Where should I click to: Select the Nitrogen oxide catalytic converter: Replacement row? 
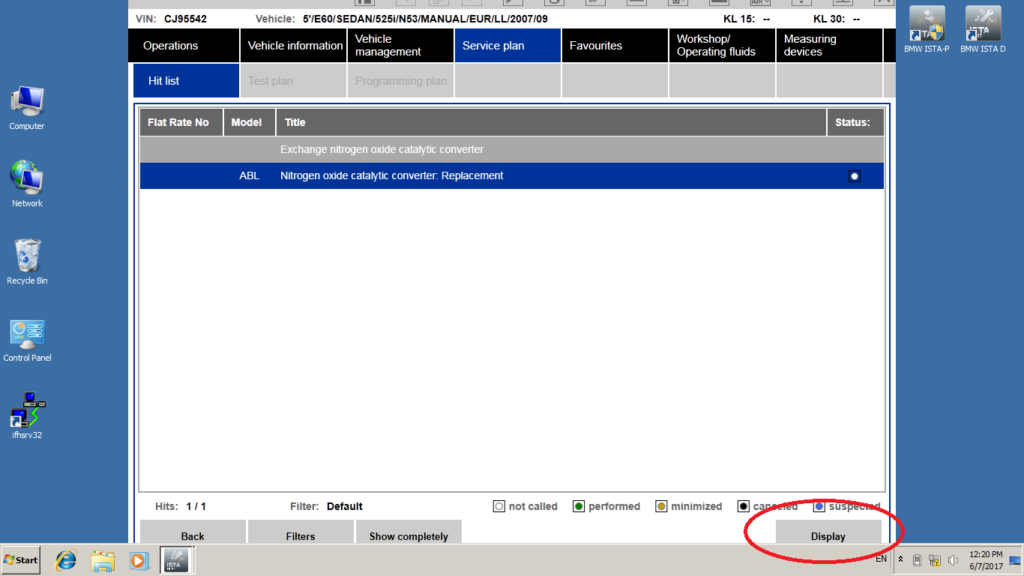(x=511, y=176)
